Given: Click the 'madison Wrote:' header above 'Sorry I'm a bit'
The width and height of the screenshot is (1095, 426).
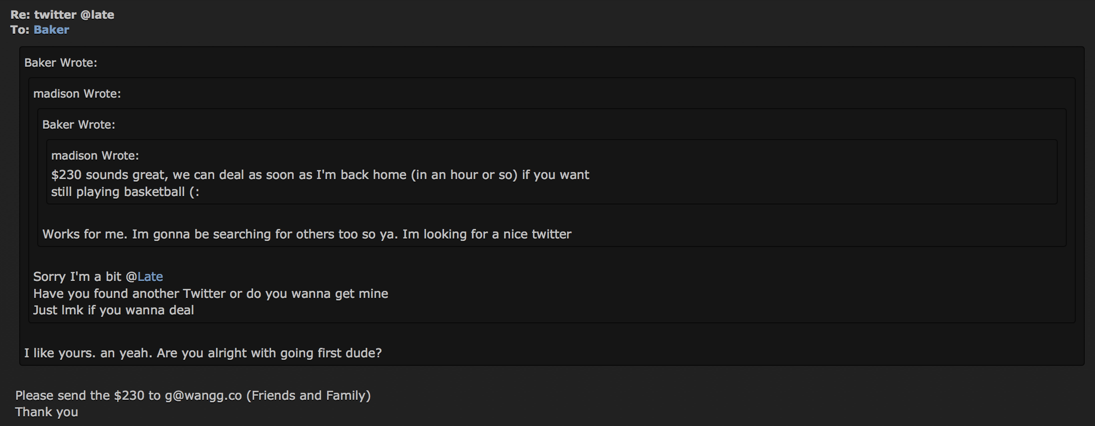Looking at the screenshot, I should click(77, 94).
